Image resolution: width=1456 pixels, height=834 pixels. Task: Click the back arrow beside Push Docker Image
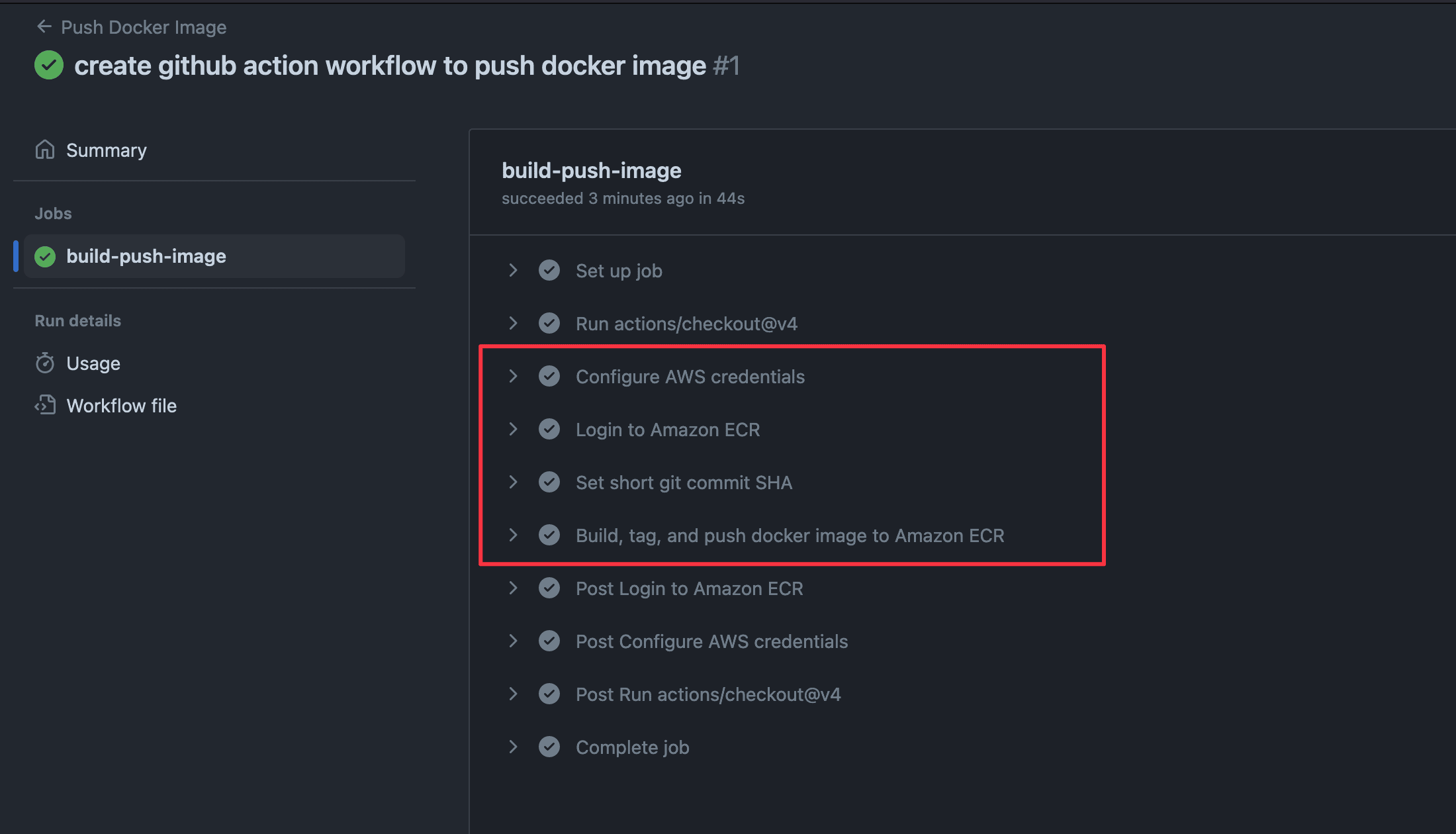click(x=44, y=26)
